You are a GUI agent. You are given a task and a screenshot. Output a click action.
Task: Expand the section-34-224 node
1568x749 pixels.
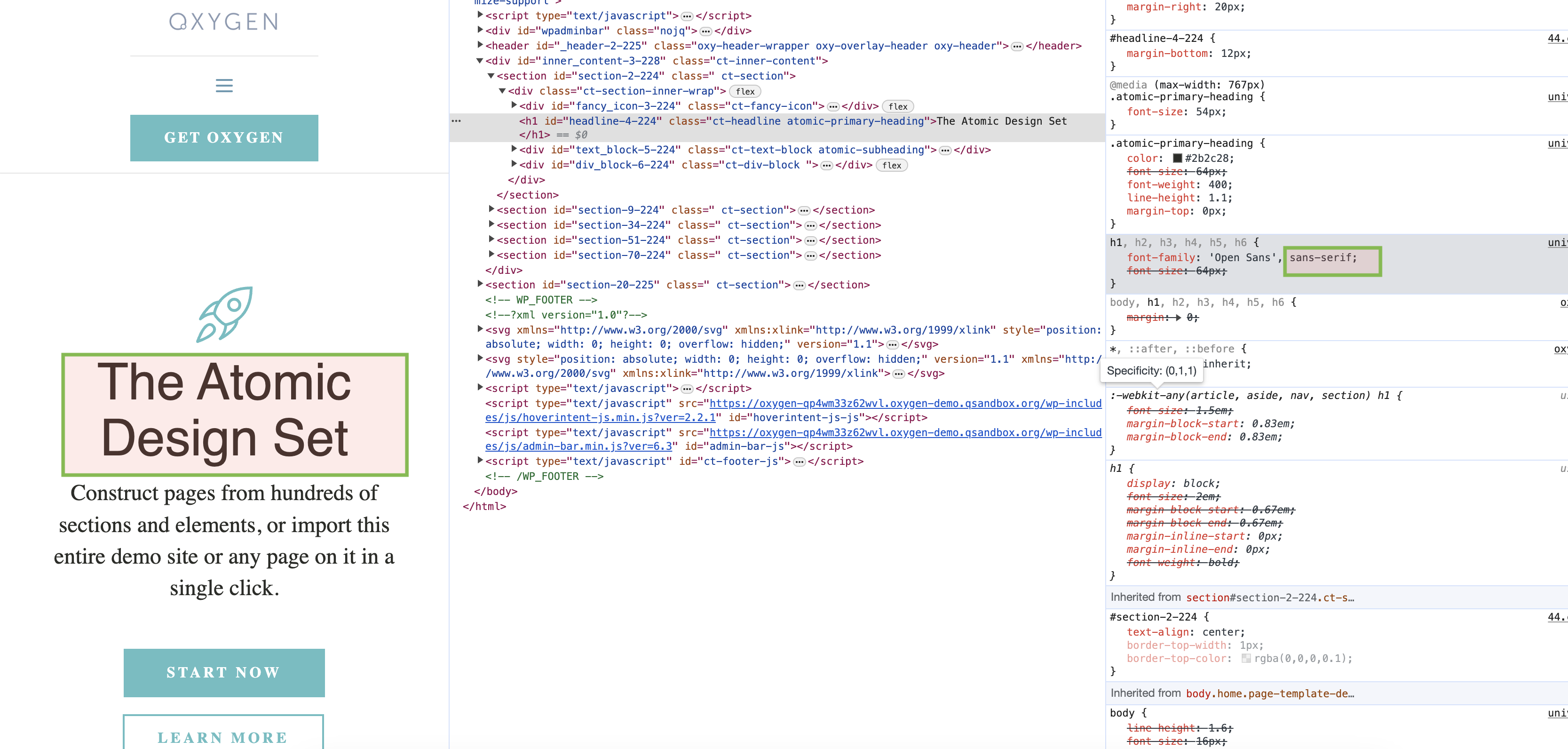point(491,225)
